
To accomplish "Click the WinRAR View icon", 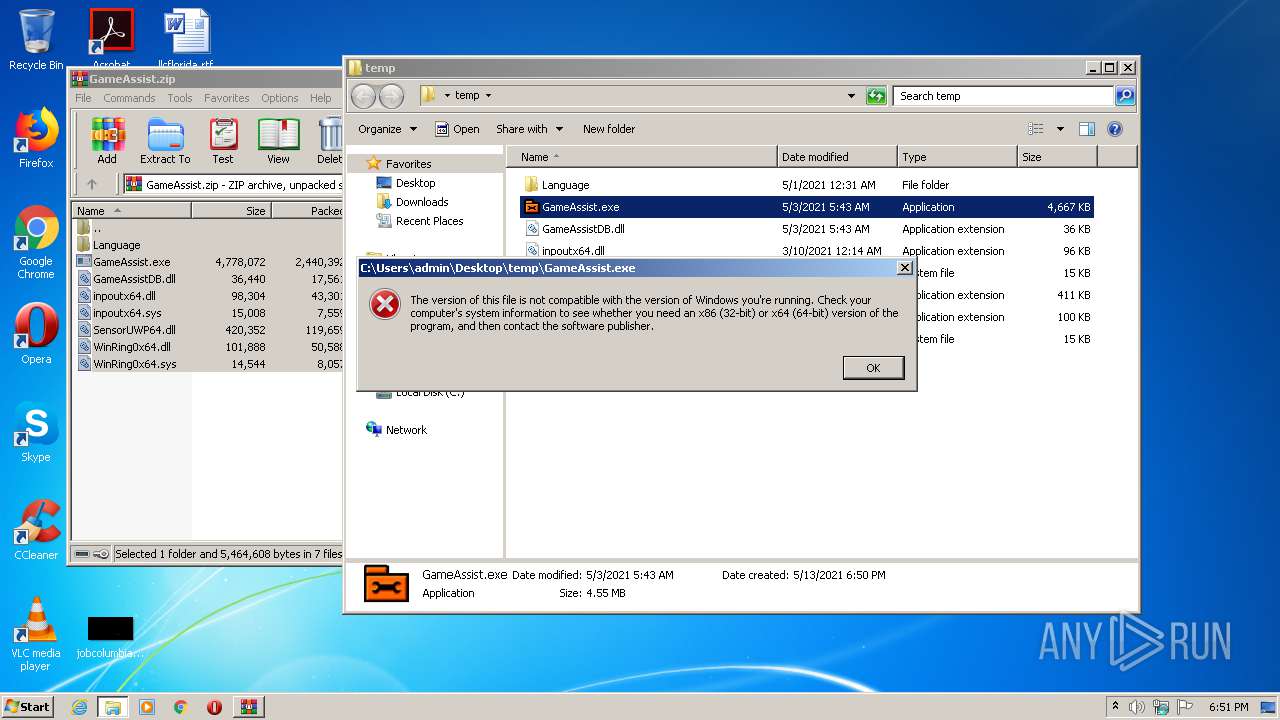I will click(278, 141).
